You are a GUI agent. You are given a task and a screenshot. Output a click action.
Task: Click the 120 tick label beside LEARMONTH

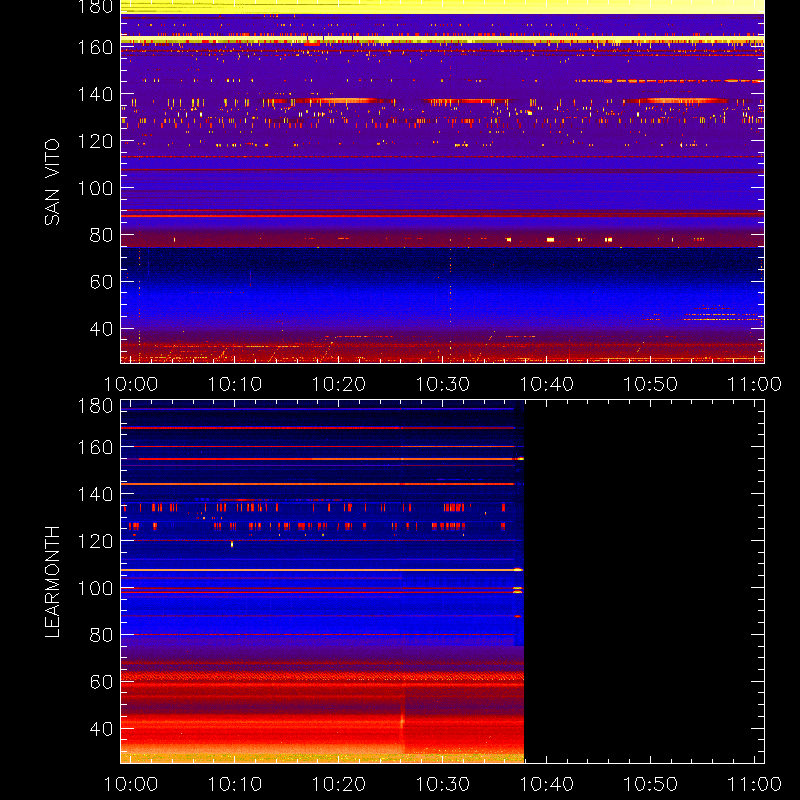(95, 541)
